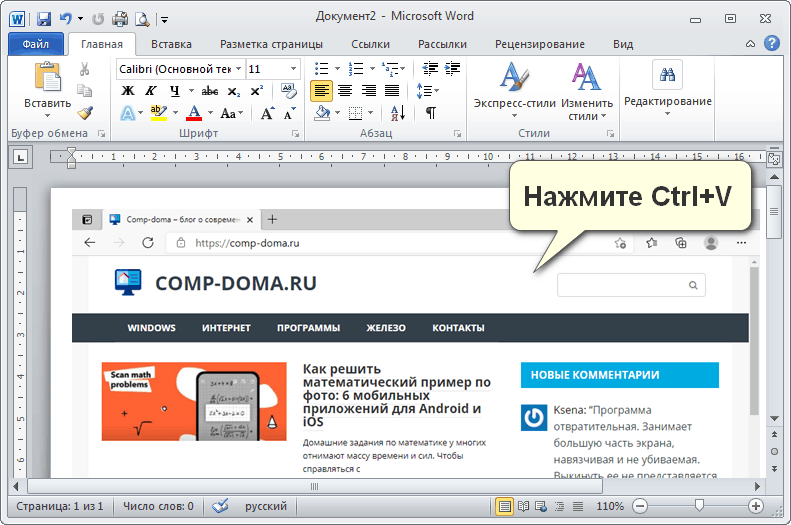Toggle justify alignment button
The width and height of the screenshot is (791, 525).
[x=392, y=91]
